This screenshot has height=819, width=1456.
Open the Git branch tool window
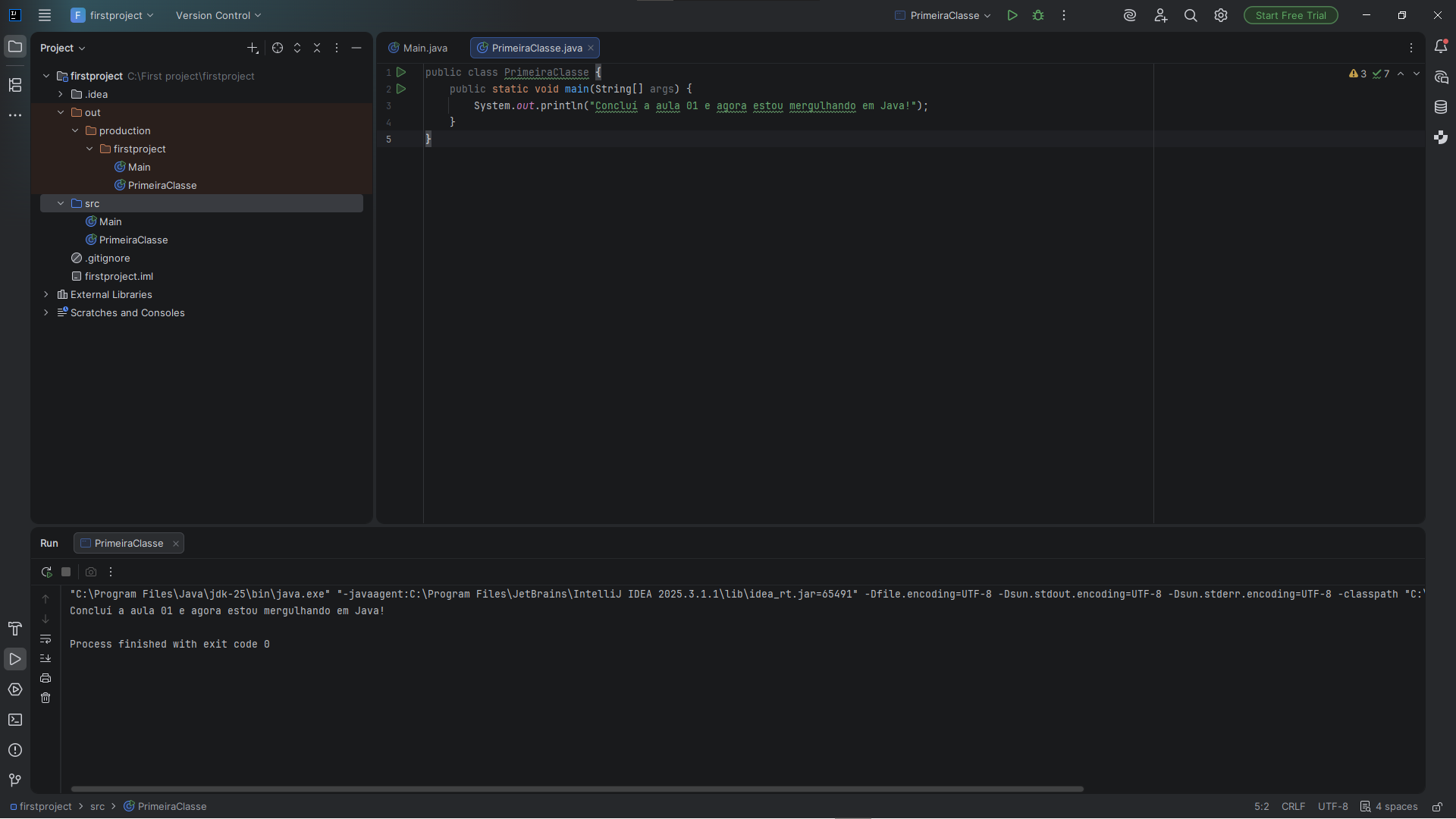coord(15,780)
